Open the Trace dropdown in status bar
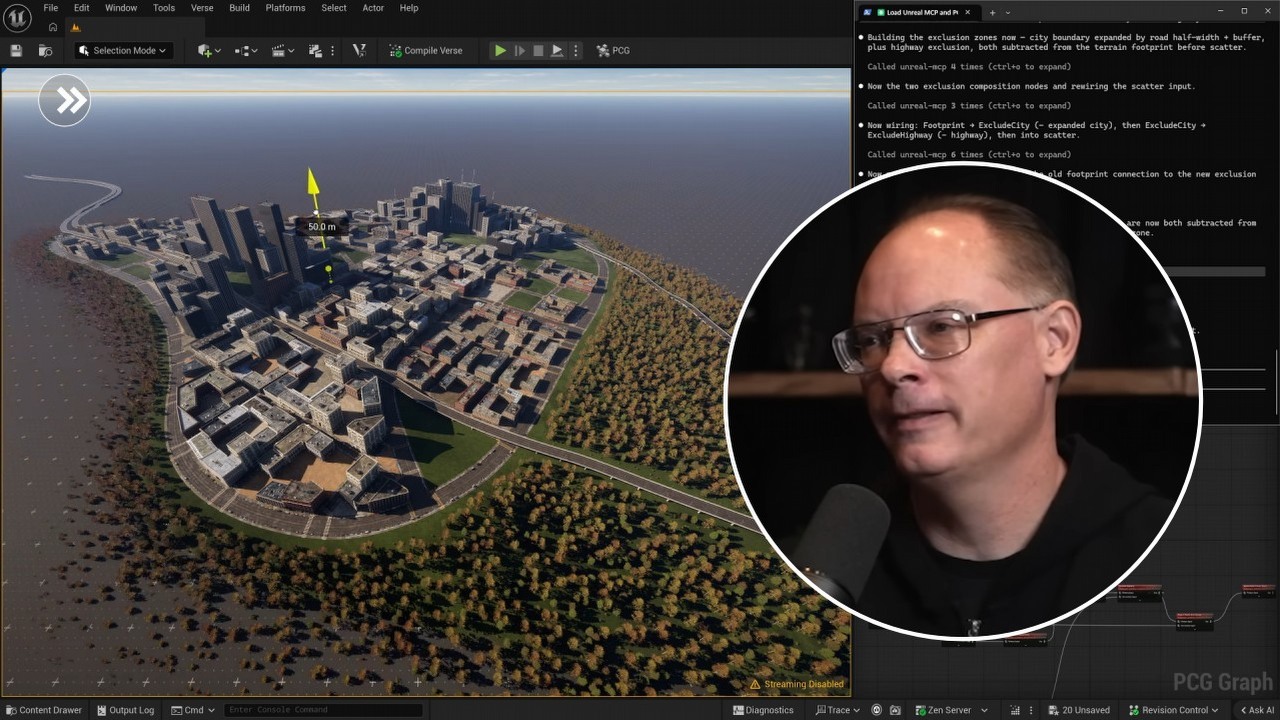The image size is (1280, 720). coord(837,710)
